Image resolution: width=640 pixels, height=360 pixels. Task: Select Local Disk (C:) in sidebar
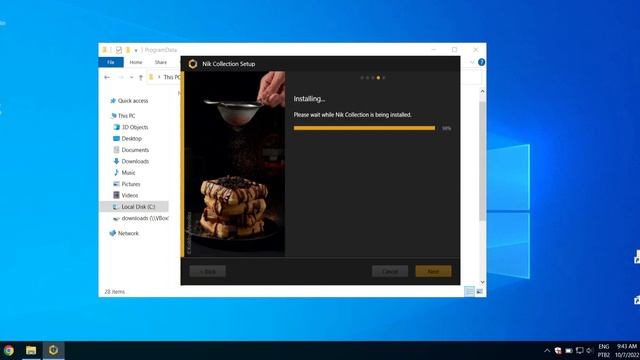pos(134,207)
